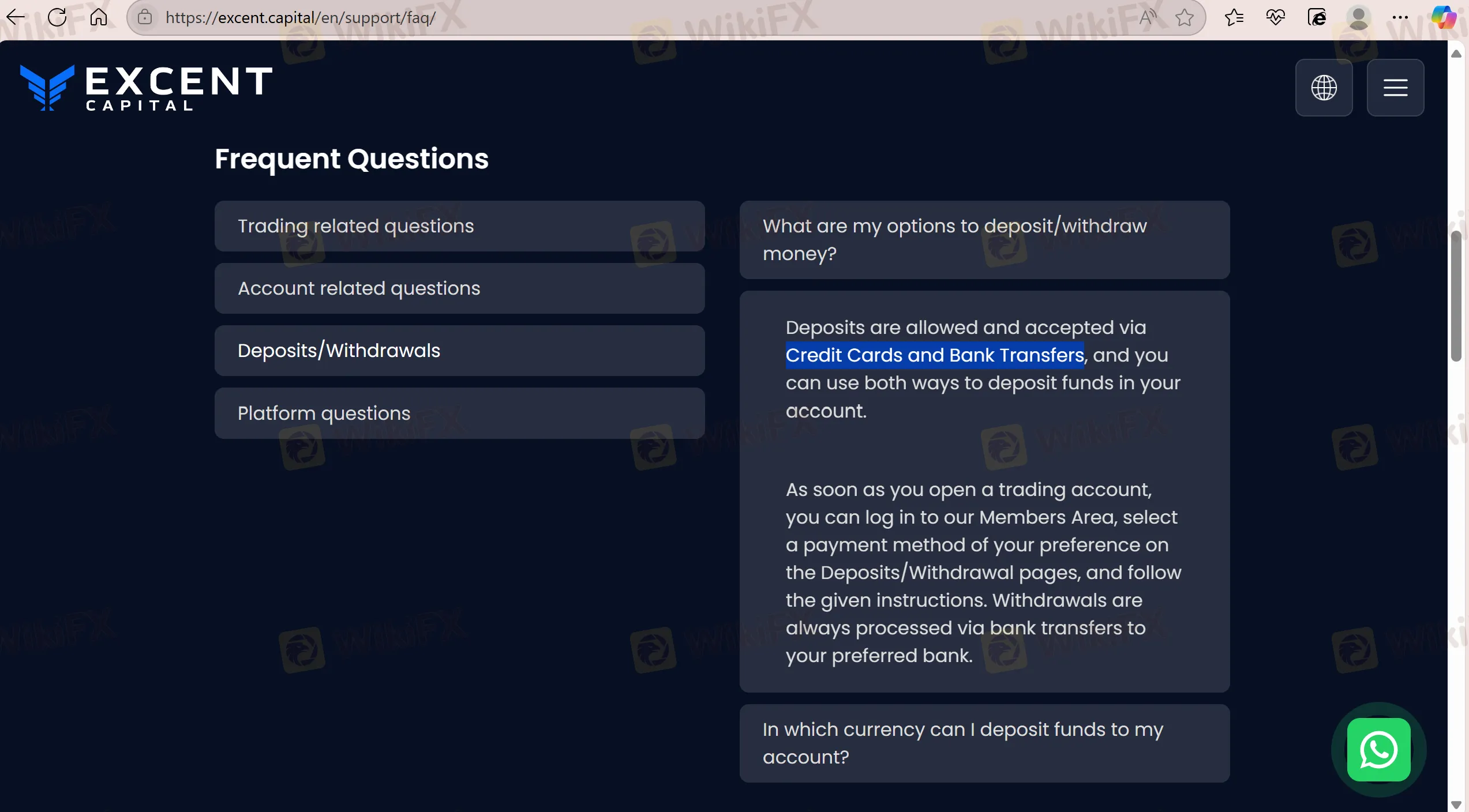Open the Copilot sidebar icon
1469x812 pixels.
pyautogui.click(x=1443, y=17)
